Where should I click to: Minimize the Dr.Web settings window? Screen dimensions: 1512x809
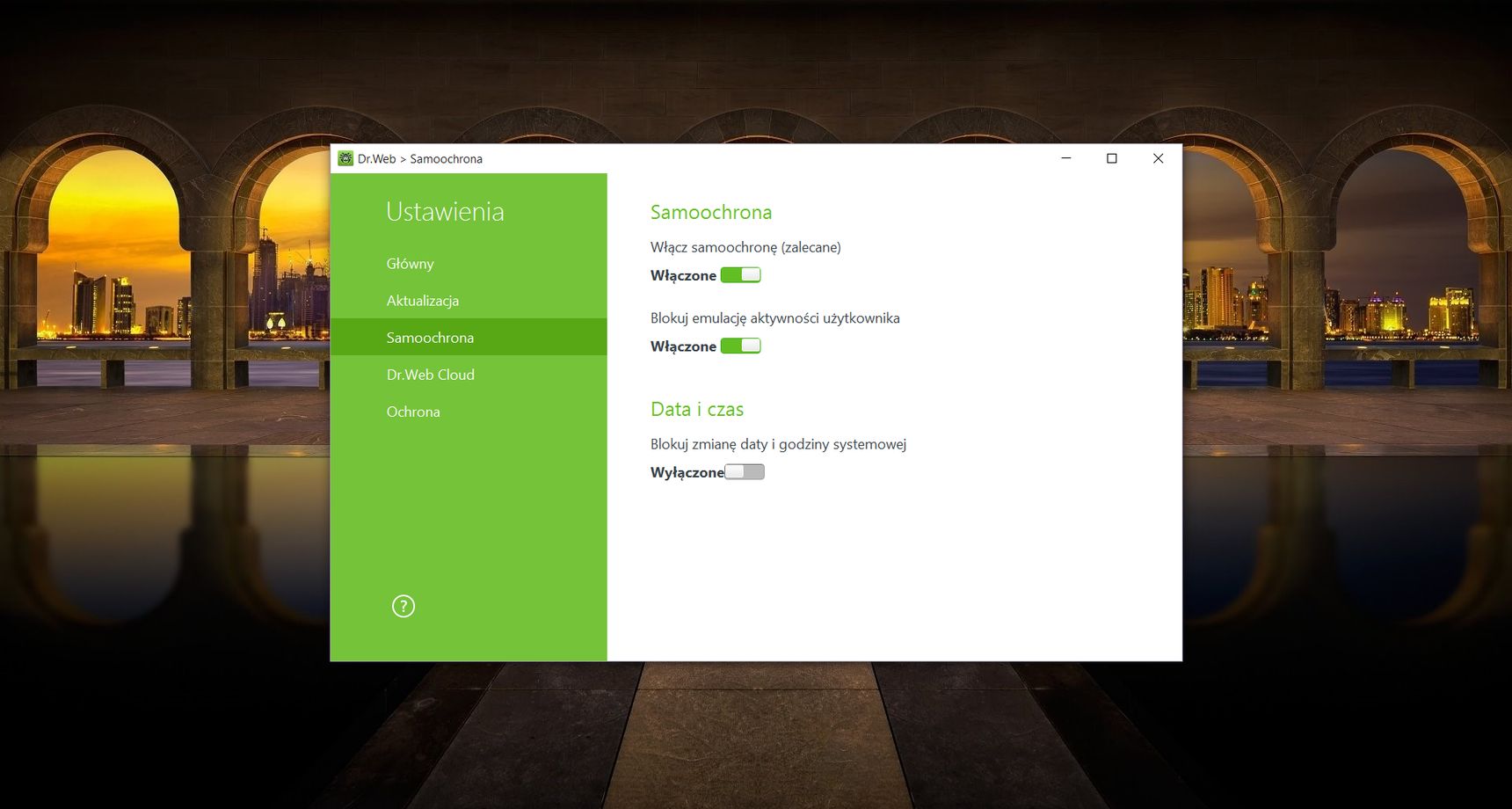click(1066, 158)
